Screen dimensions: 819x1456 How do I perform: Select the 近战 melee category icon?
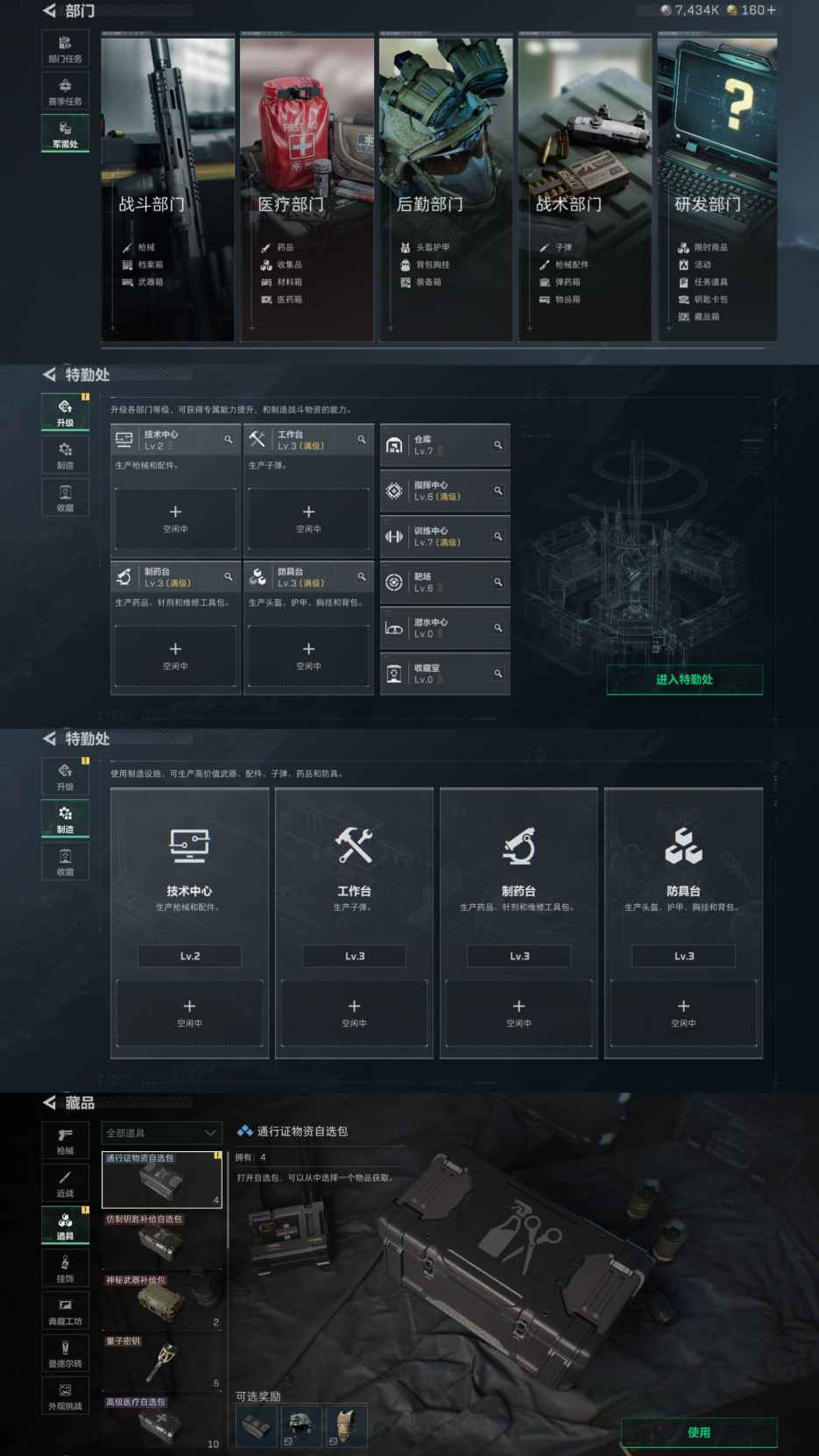[x=65, y=1183]
